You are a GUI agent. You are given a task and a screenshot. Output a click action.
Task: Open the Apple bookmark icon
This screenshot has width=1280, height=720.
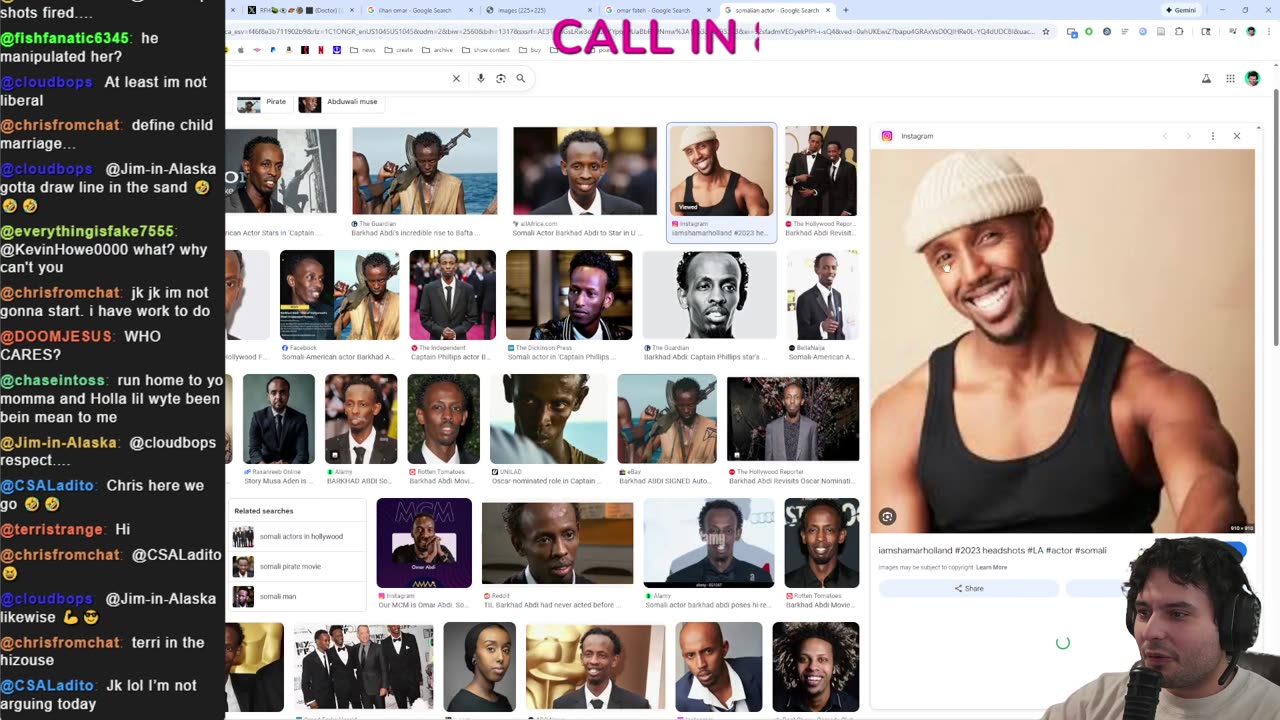(241, 50)
